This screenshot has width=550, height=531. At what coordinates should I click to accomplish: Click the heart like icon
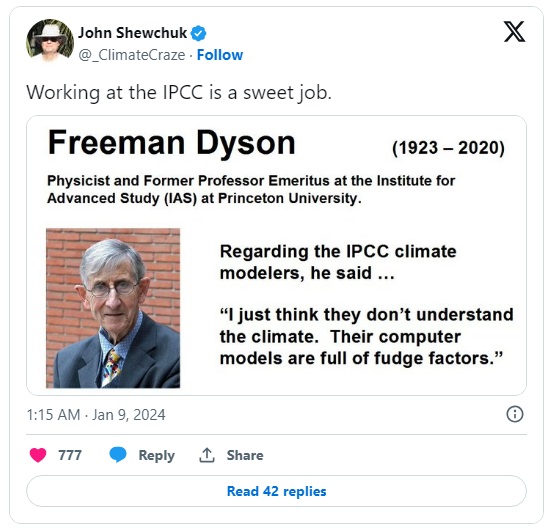[x=38, y=455]
